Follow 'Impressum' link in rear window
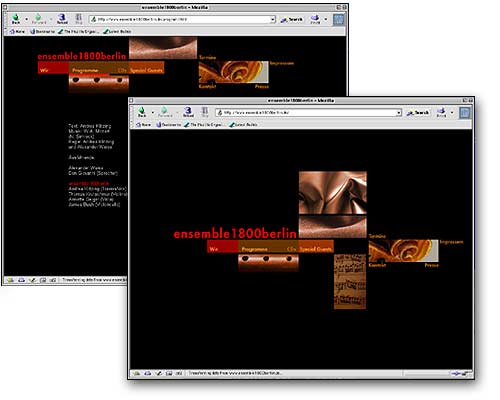The width and height of the screenshot is (500, 400). (282, 63)
